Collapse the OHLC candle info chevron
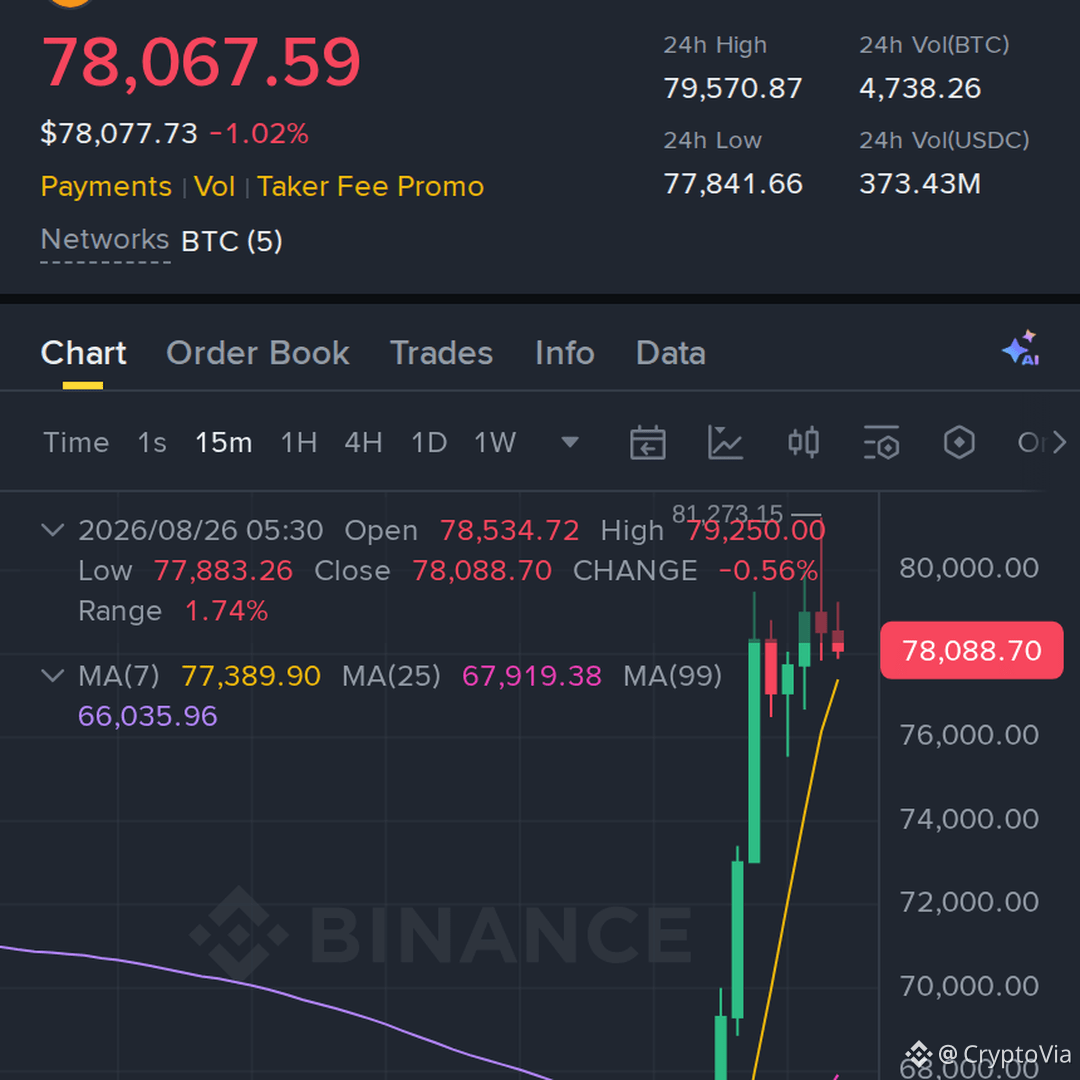The height and width of the screenshot is (1080, 1080). point(53,530)
